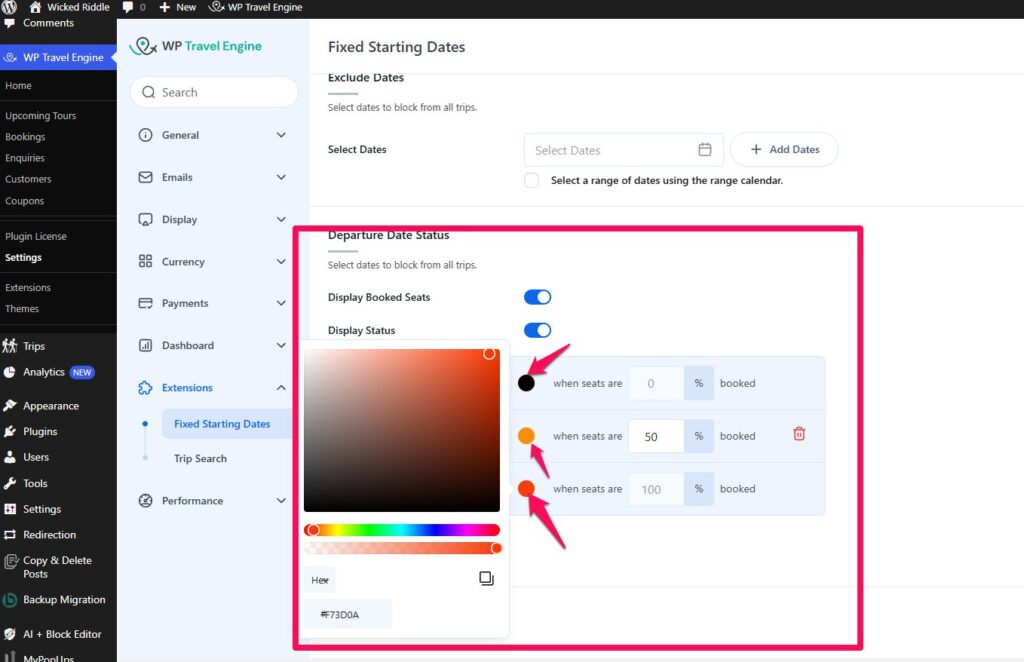The width and height of the screenshot is (1024, 662).
Task: Click the Copy & Delete Posts icon
Action: tap(10, 561)
